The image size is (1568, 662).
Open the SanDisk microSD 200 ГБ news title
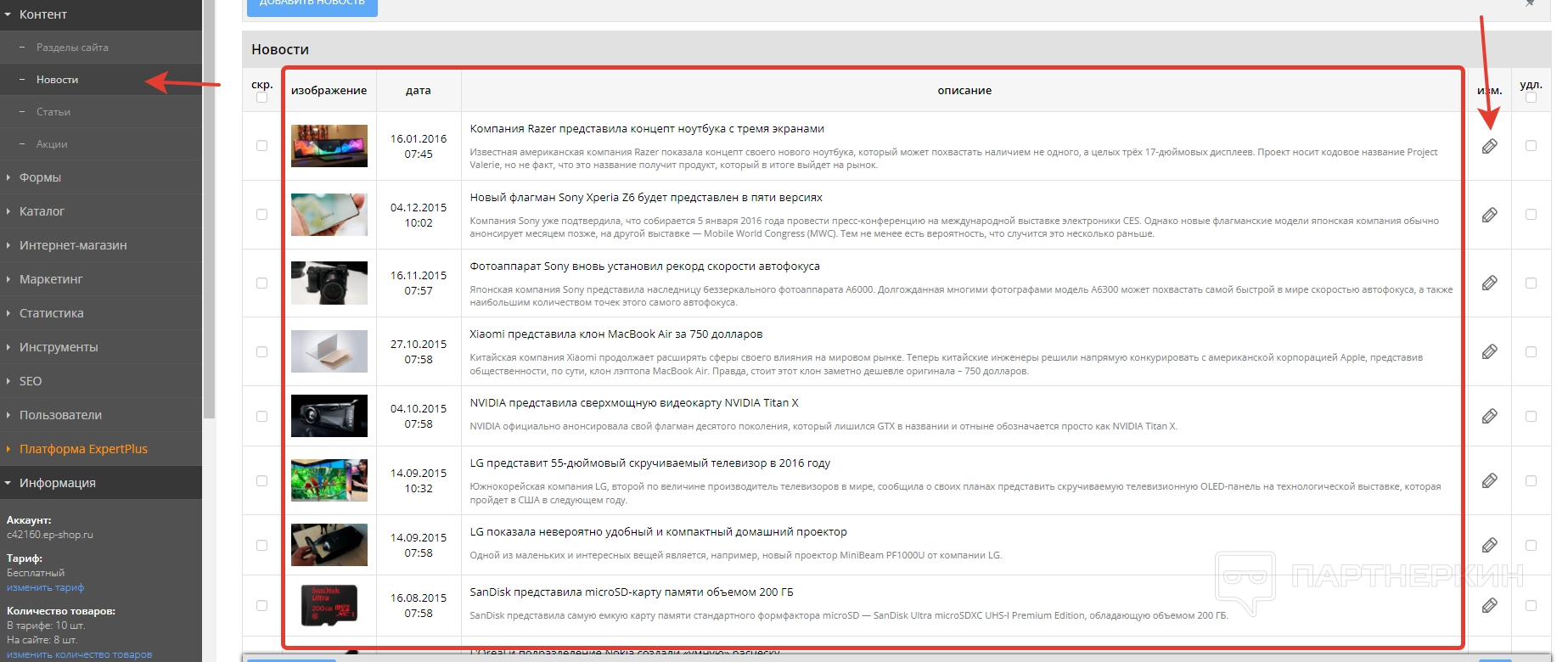(x=632, y=592)
